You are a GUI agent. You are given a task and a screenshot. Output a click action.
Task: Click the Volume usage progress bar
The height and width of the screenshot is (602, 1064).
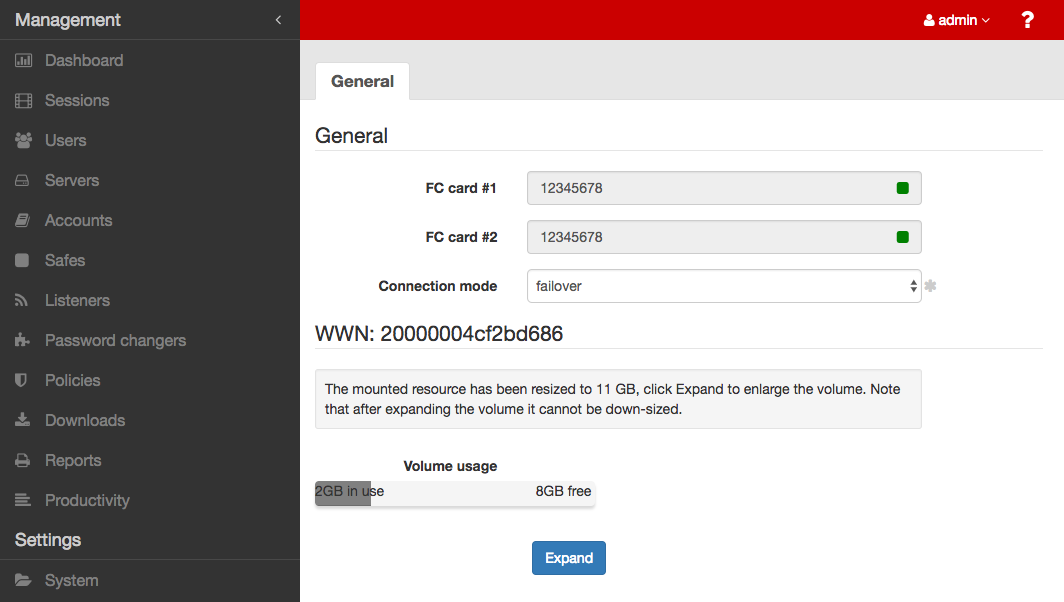coord(455,492)
